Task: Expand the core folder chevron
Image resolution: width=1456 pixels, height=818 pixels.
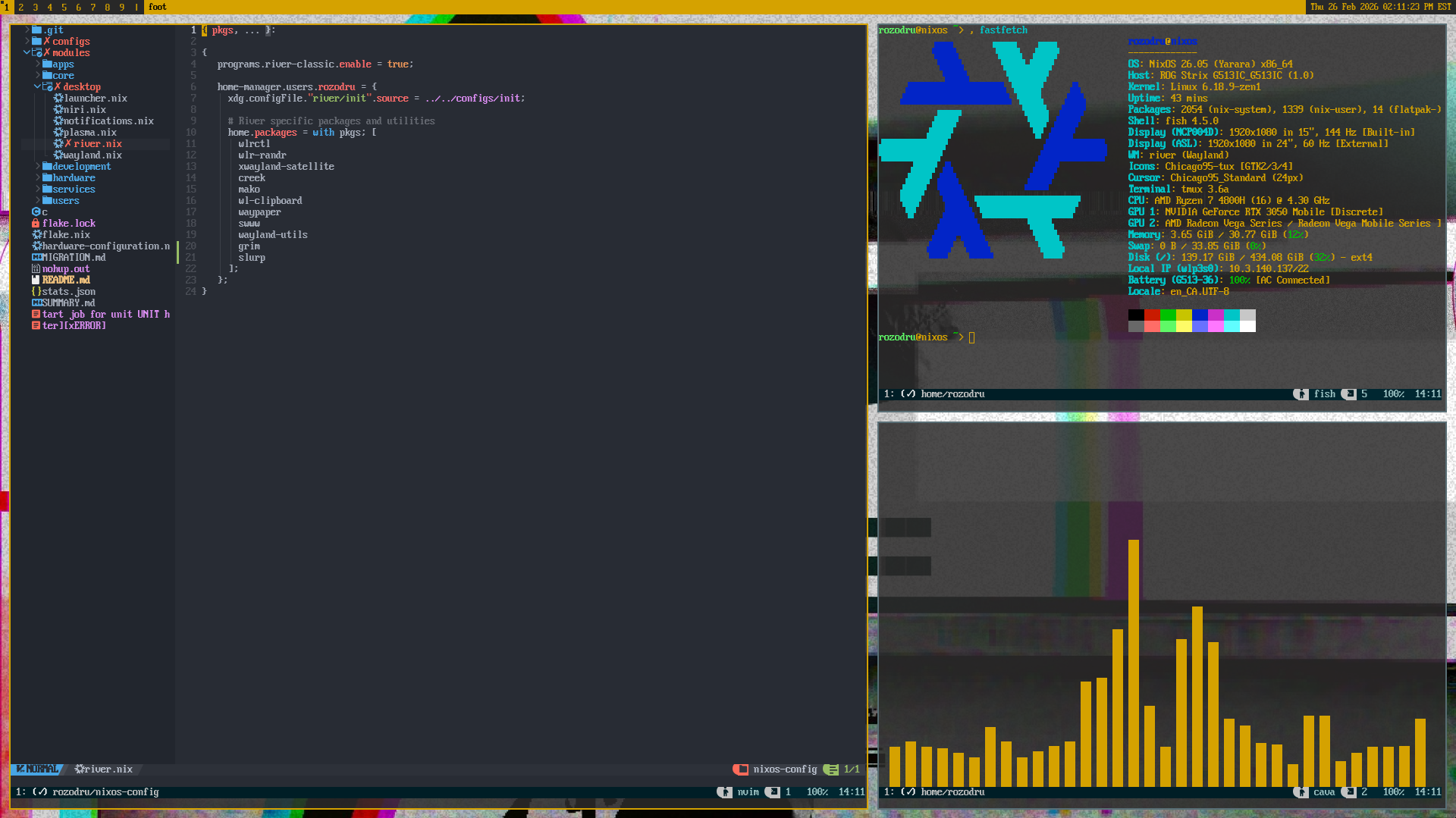Action: [38, 76]
